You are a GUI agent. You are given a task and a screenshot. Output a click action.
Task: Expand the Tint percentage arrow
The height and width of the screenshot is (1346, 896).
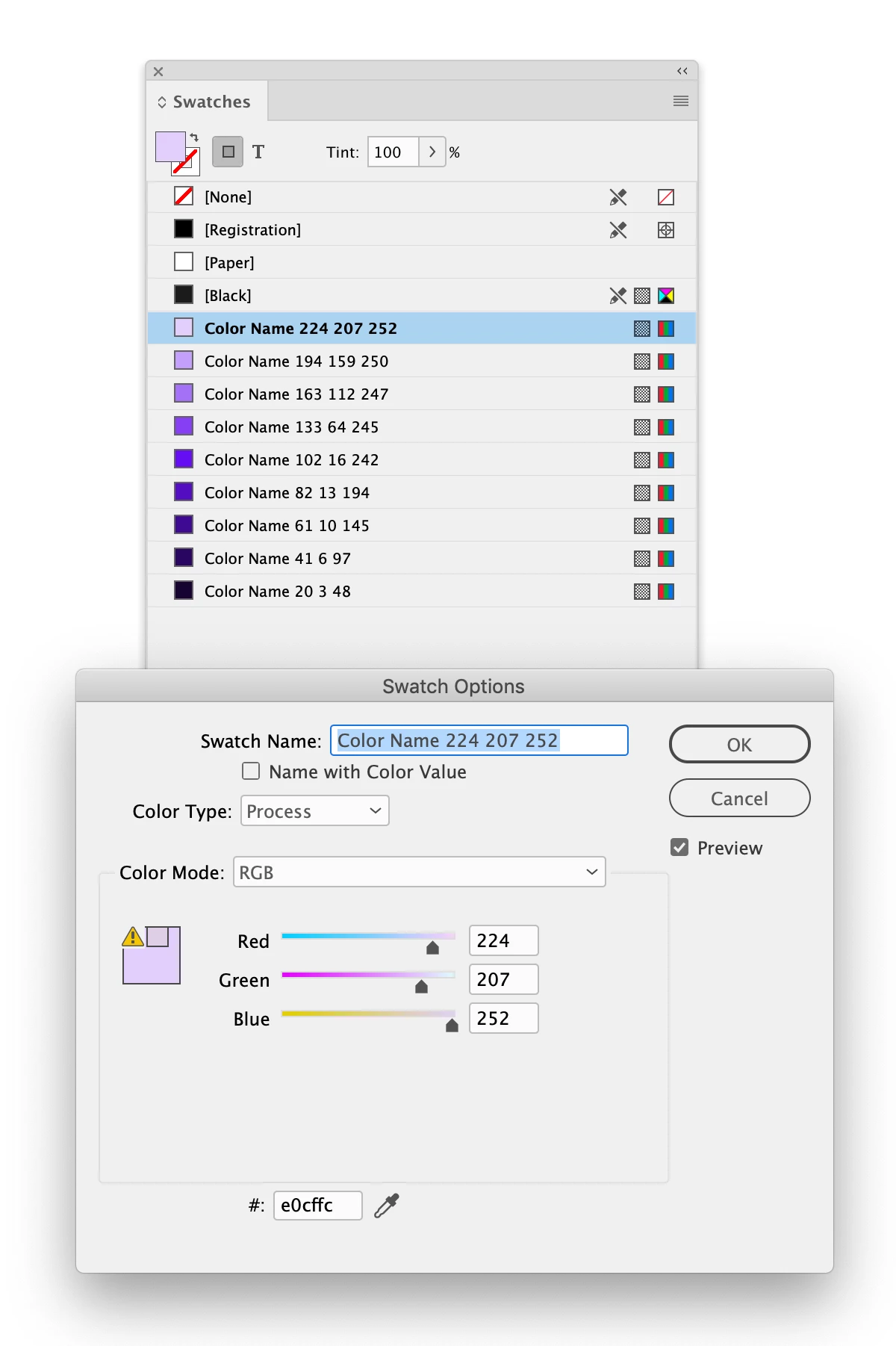tap(432, 152)
